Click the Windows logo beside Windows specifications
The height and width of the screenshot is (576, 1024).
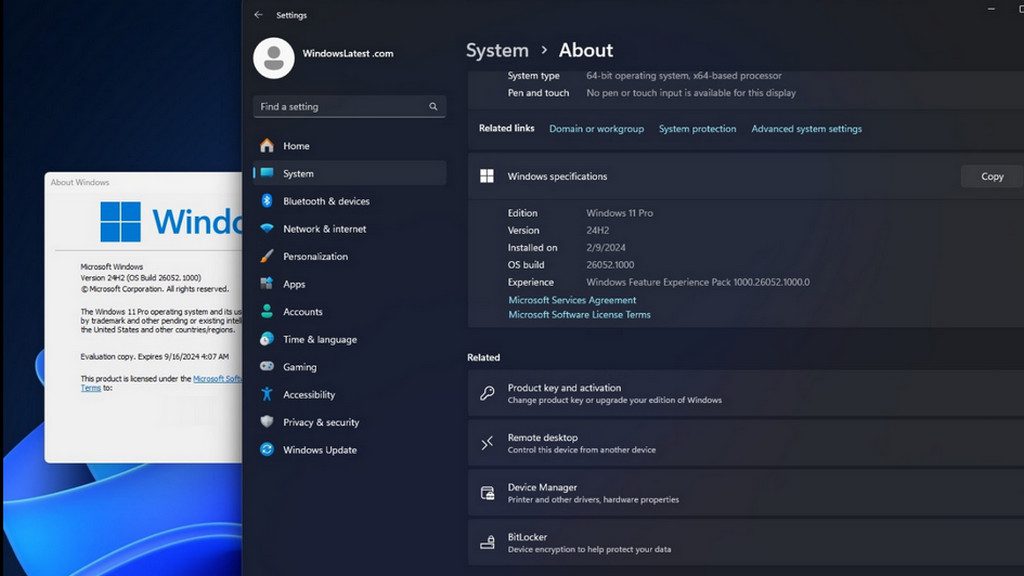pos(487,176)
